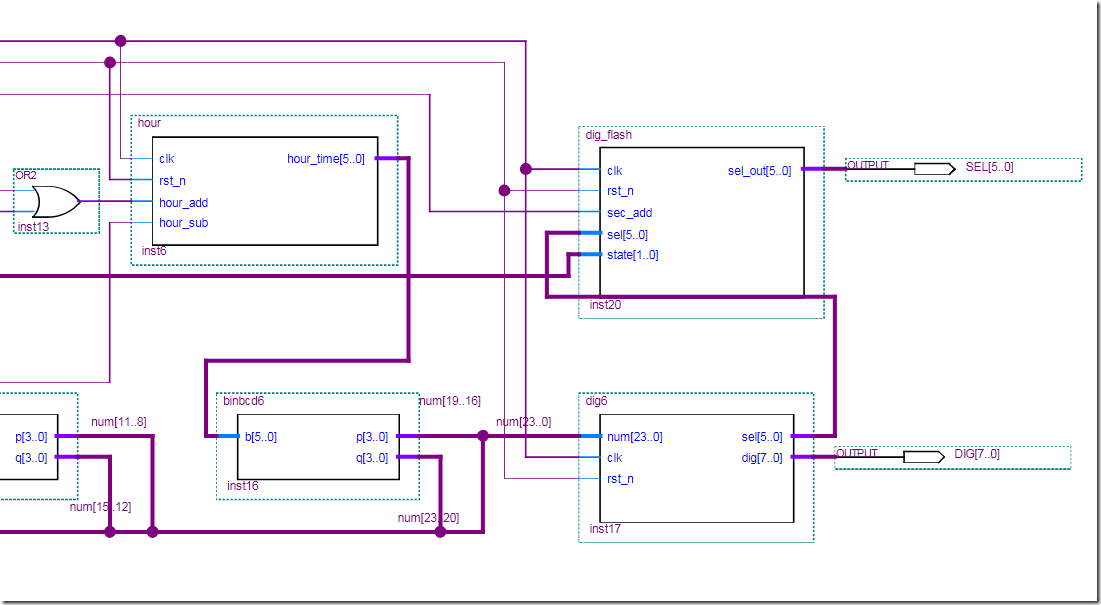1101x605 pixels.
Task: Click the OR2 gate type label
Action: click(27, 175)
